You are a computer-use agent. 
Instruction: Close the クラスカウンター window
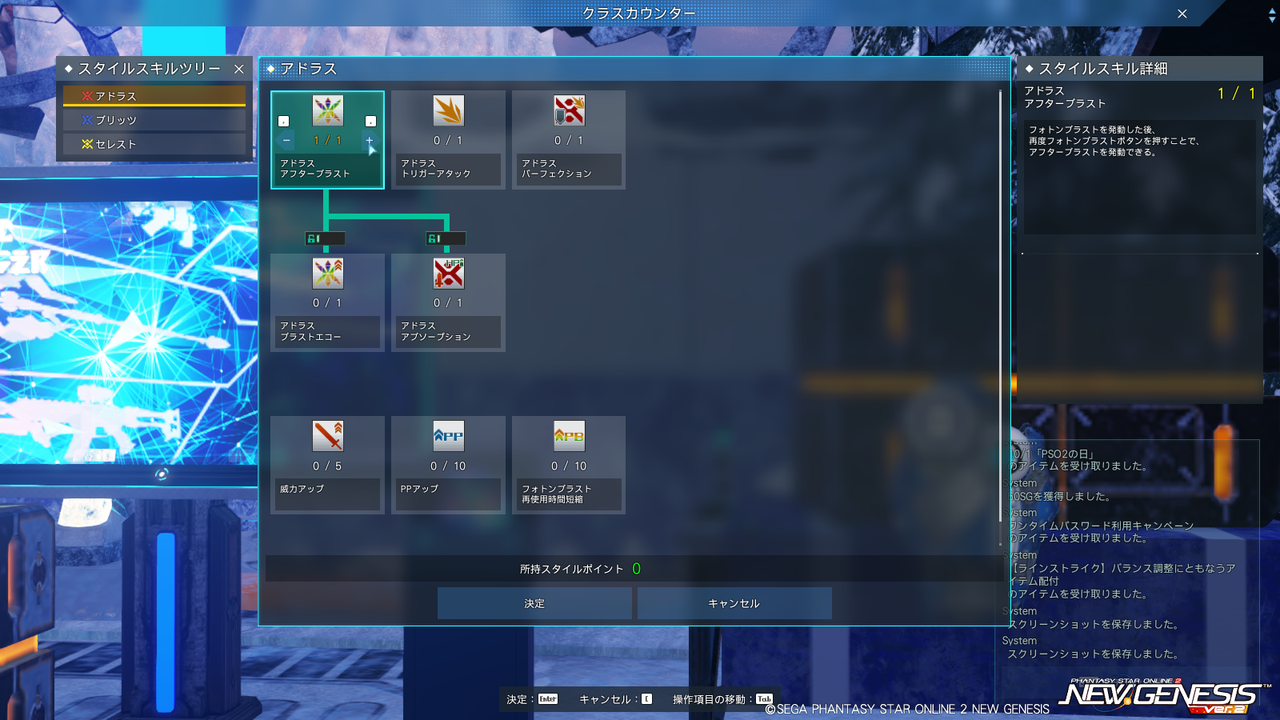point(1182,14)
